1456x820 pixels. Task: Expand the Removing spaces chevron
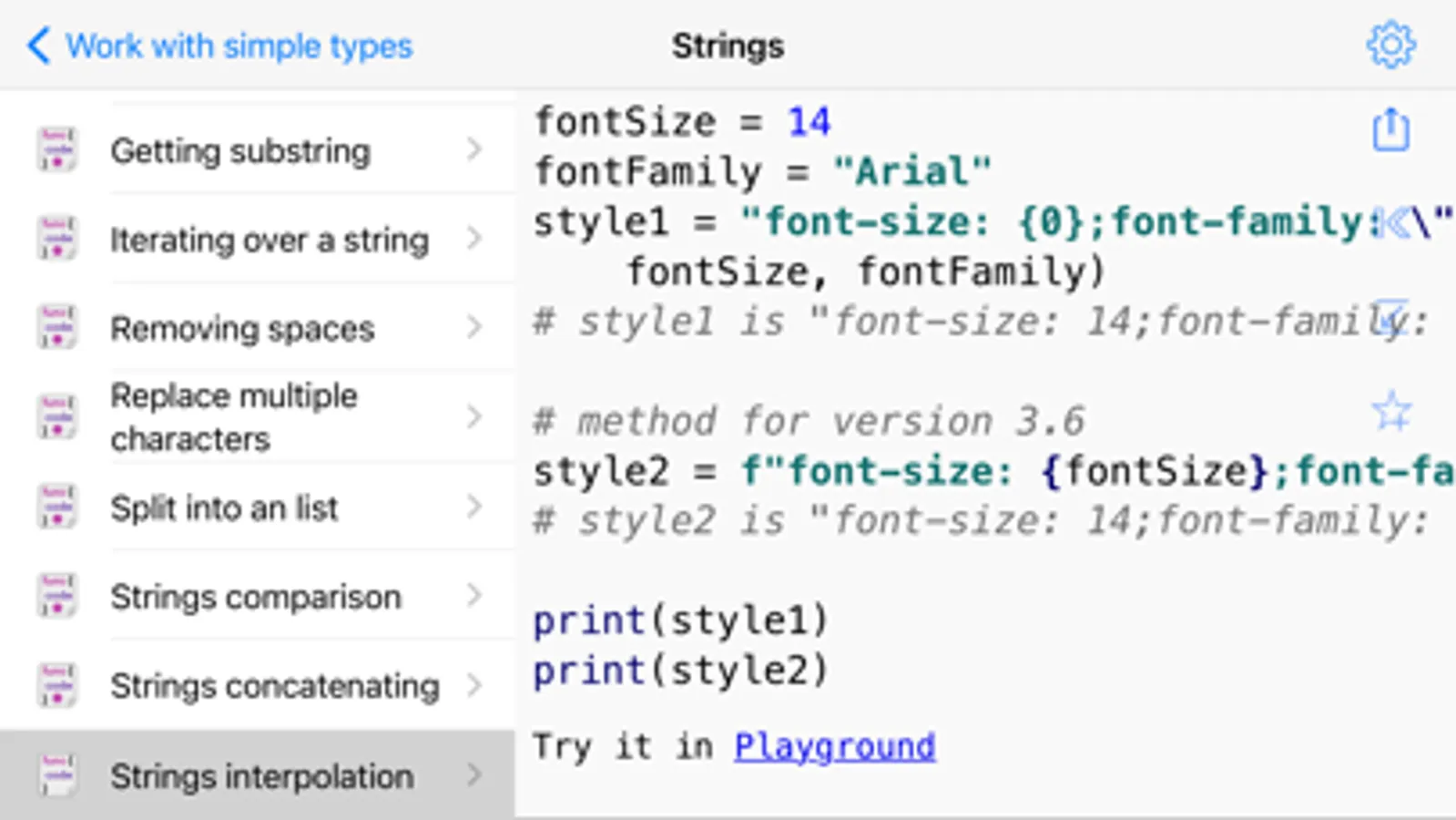[473, 327]
